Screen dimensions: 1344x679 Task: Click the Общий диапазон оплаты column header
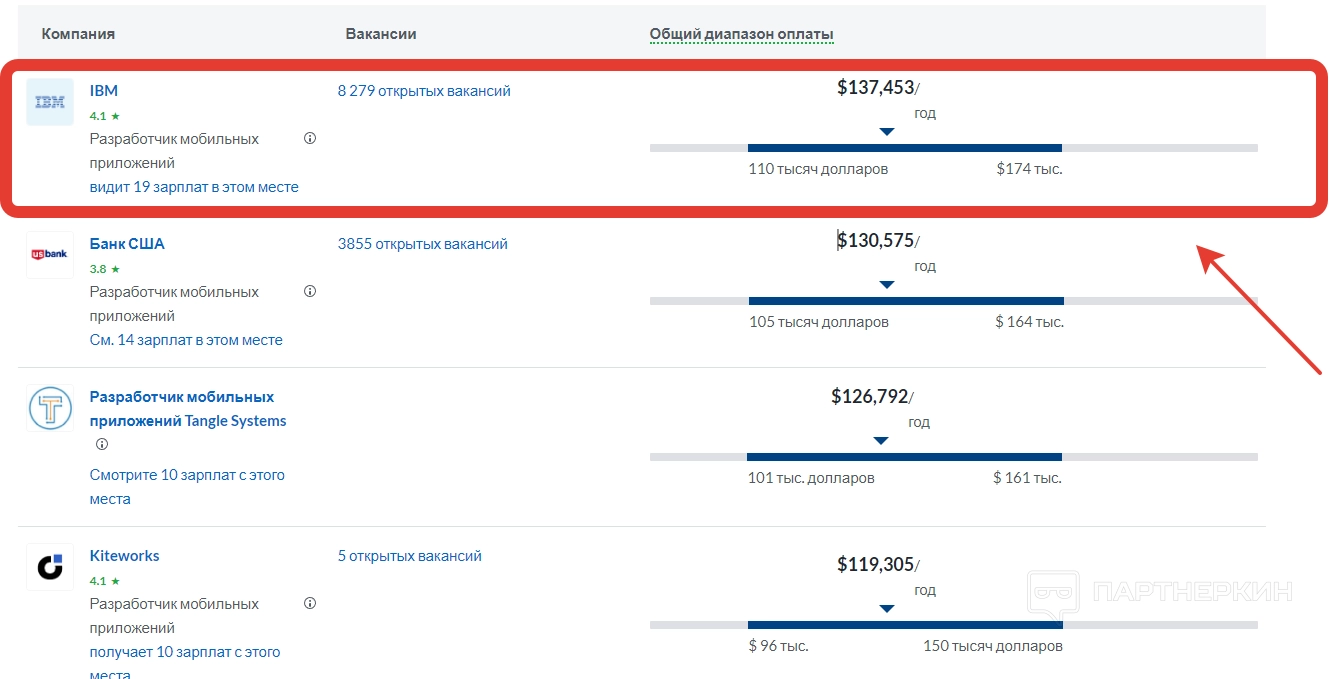coord(741,35)
